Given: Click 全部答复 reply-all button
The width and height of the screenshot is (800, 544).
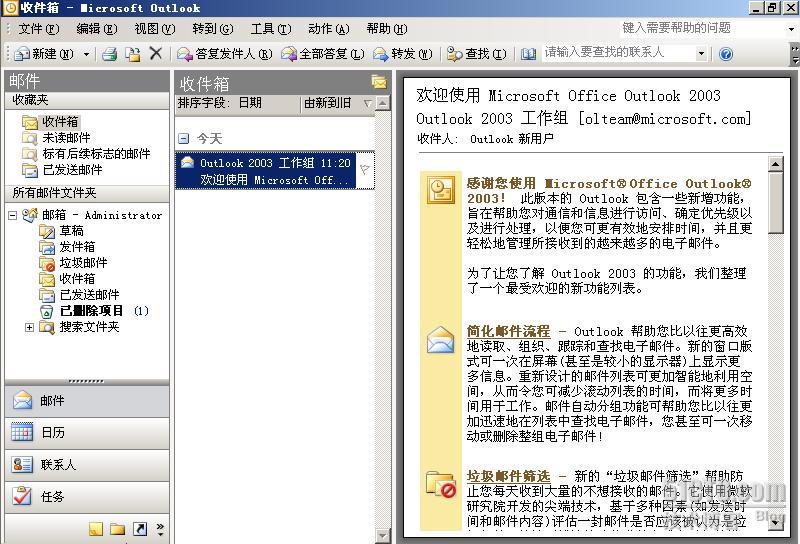Looking at the screenshot, I should (x=322, y=54).
